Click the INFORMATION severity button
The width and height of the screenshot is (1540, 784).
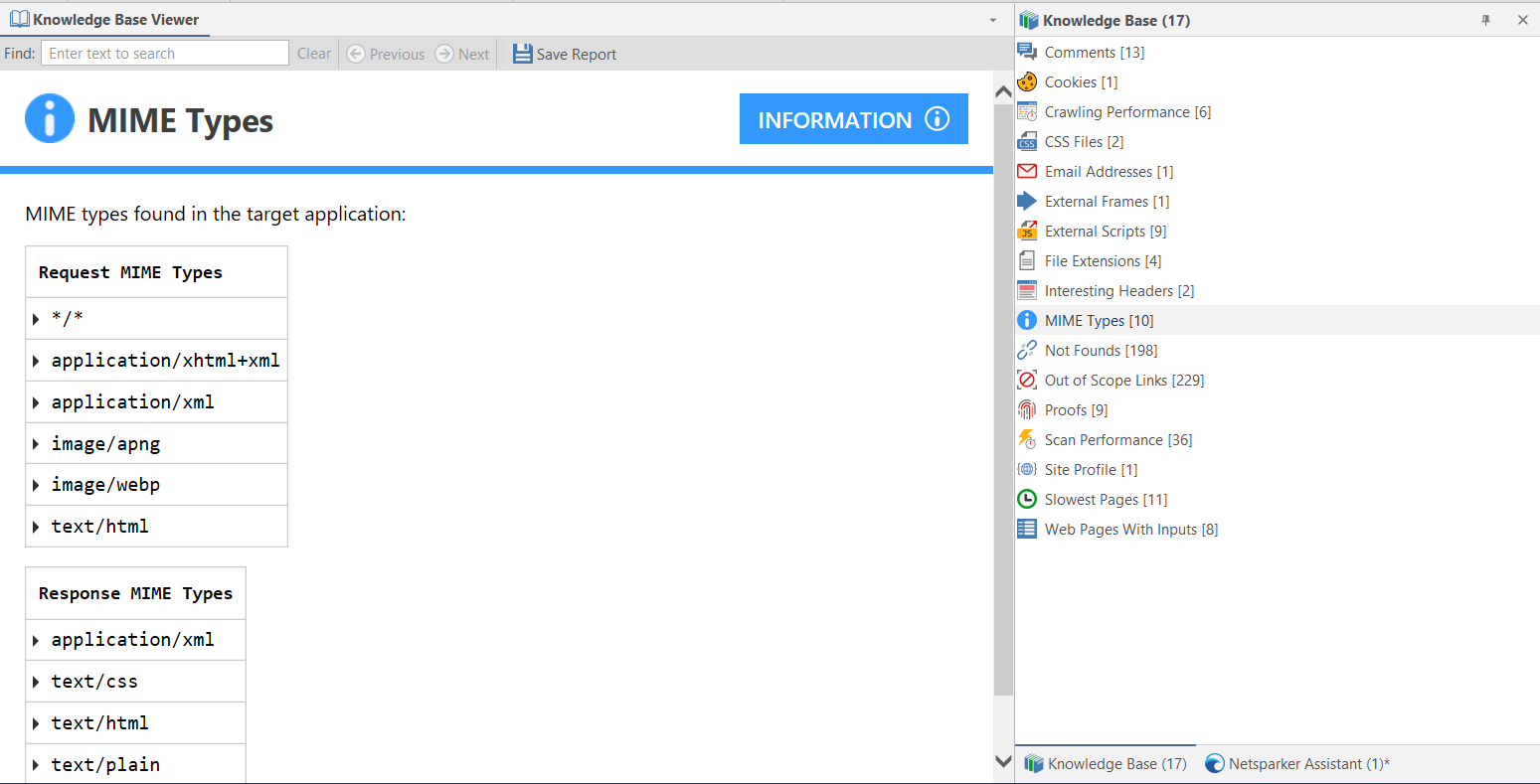853,118
